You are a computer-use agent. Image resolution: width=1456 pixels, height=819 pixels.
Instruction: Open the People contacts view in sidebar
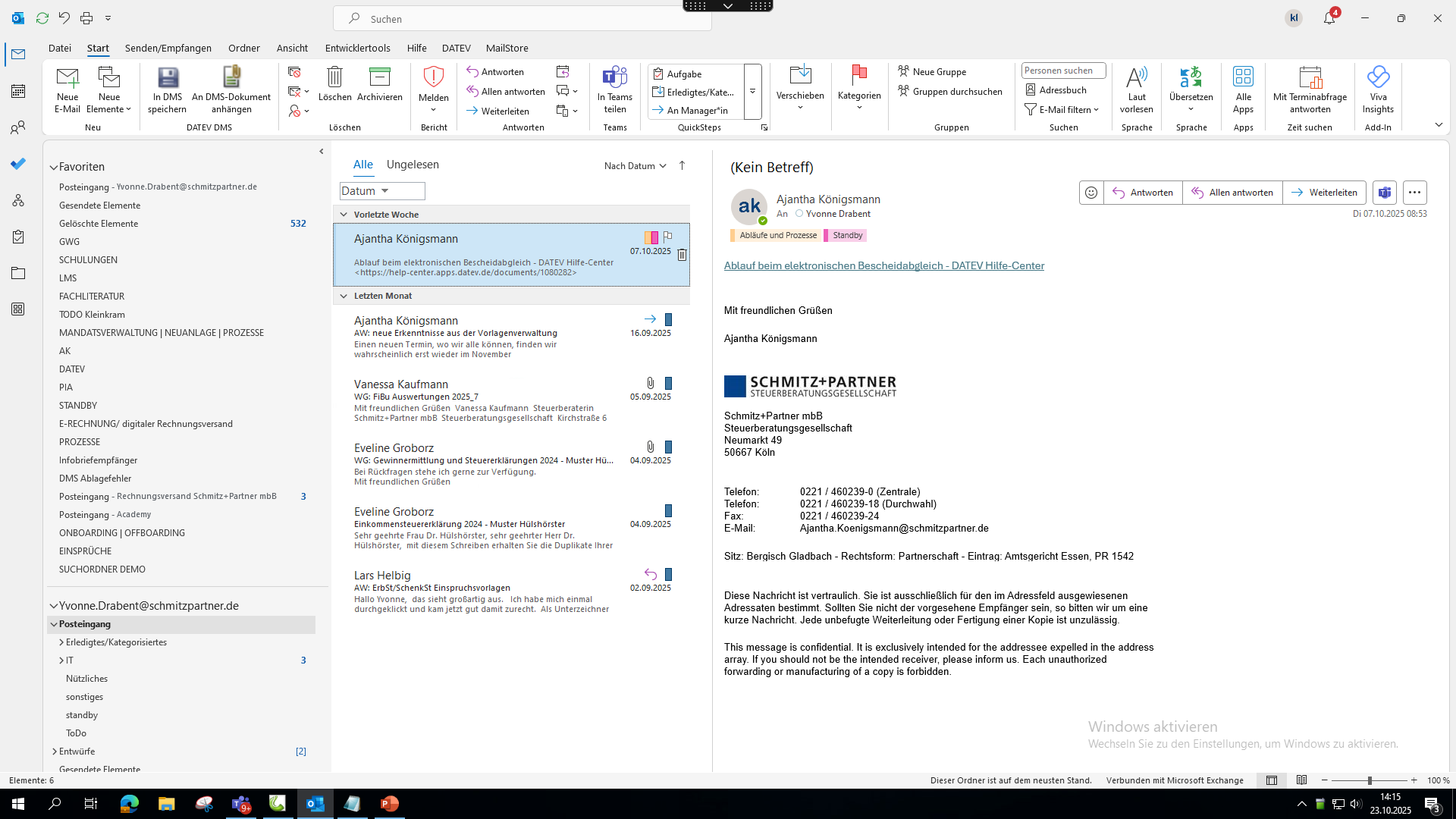[x=18, y=127]
